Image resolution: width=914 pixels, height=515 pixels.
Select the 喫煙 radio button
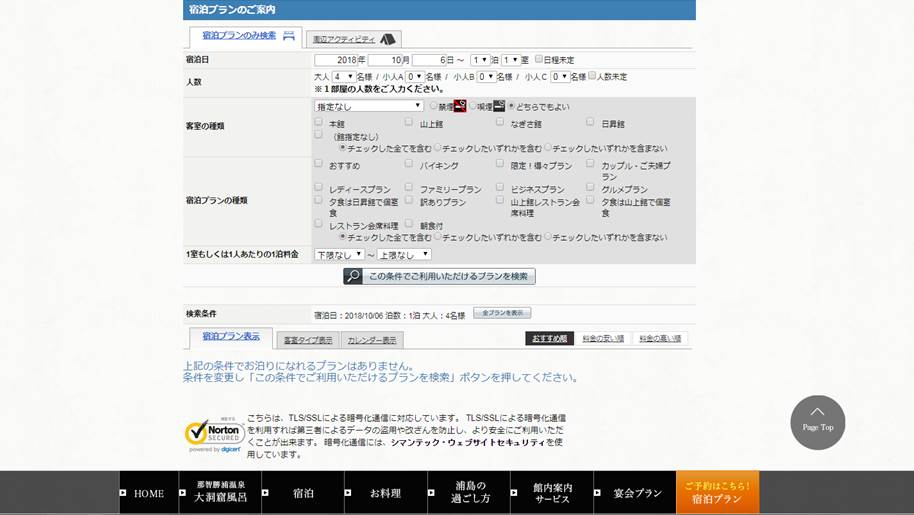(473, 106)
